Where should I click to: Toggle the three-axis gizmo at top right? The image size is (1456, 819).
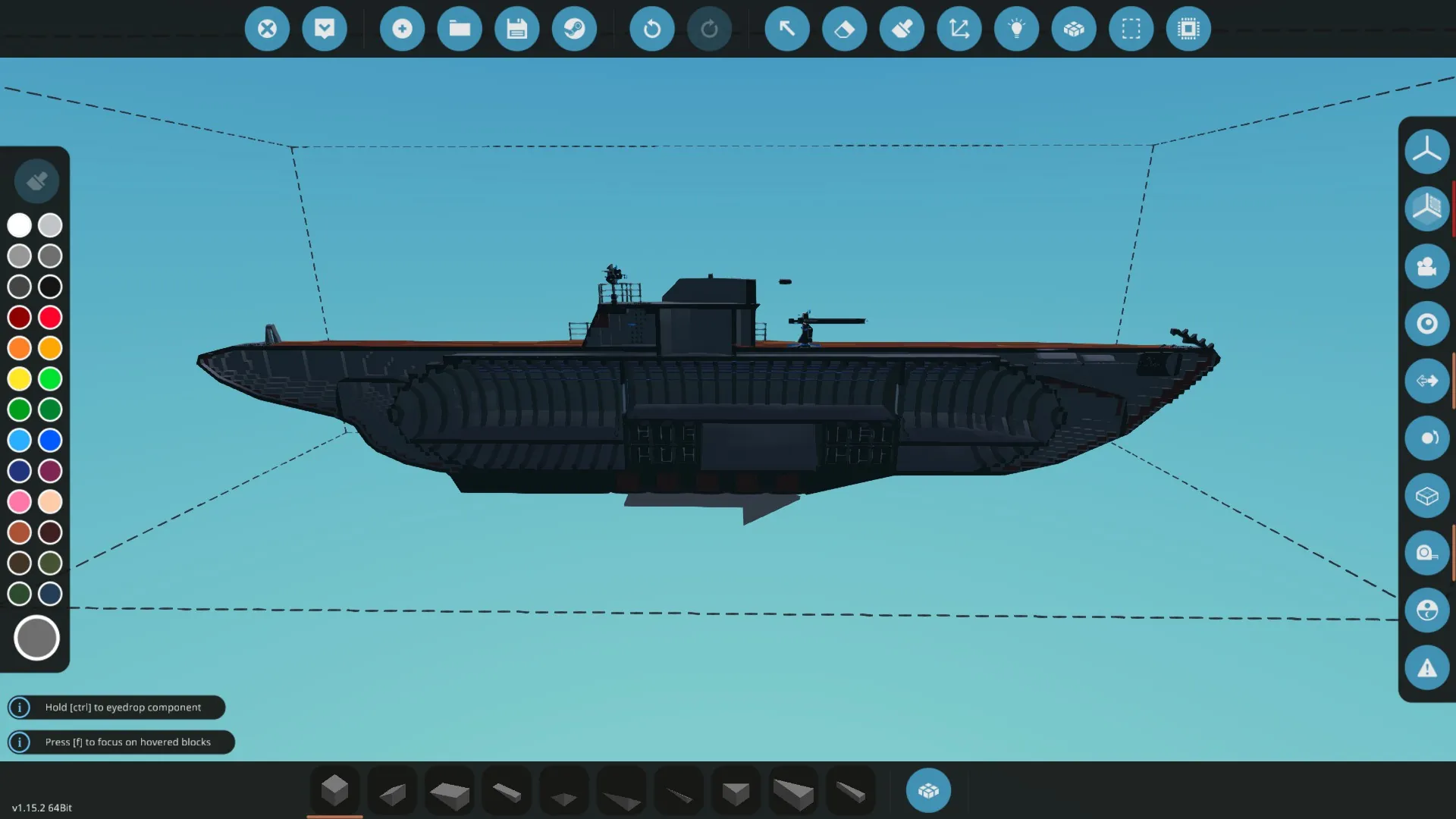[x=1426, y=150]
